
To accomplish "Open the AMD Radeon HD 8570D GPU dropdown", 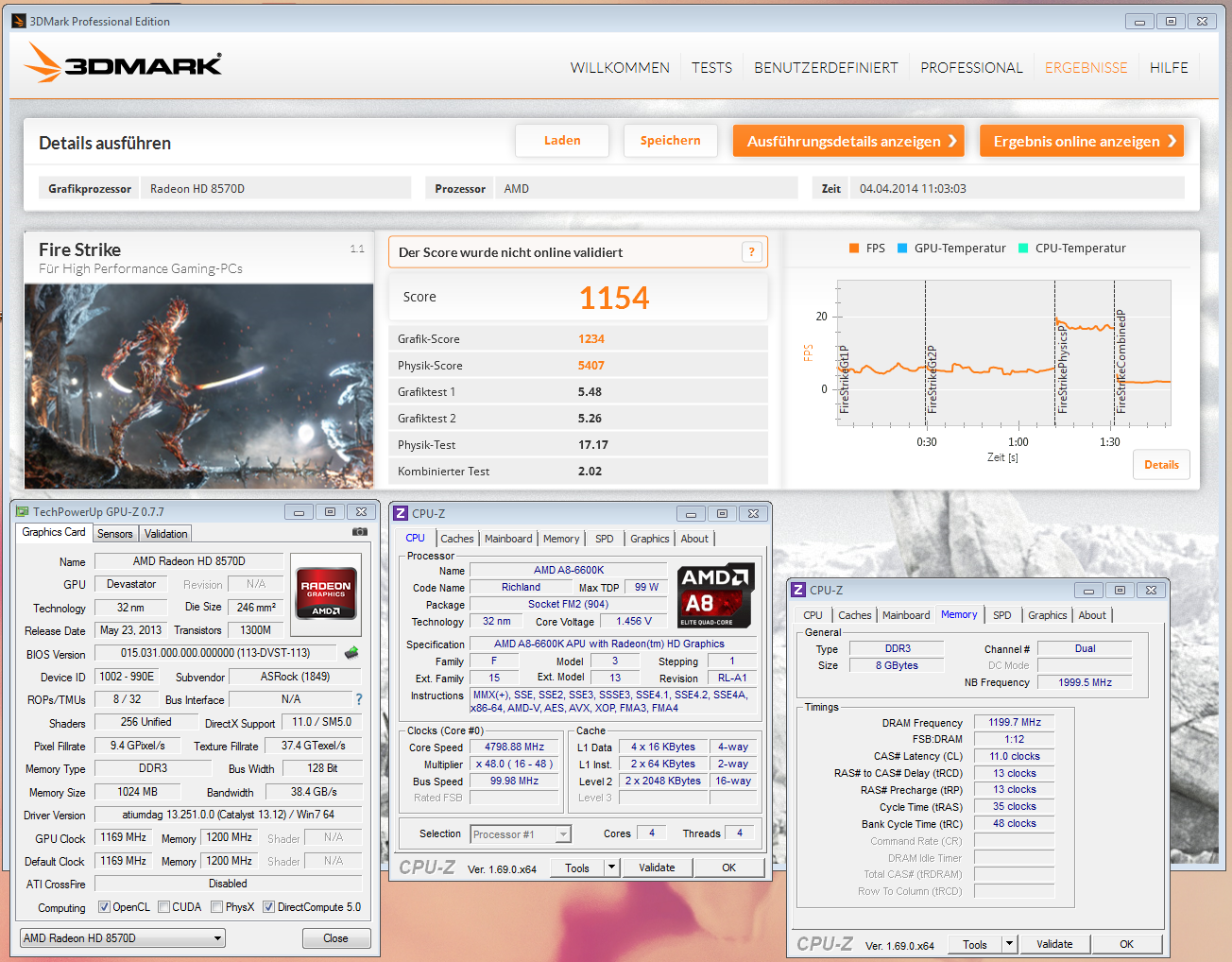I will tap(123, 938).
